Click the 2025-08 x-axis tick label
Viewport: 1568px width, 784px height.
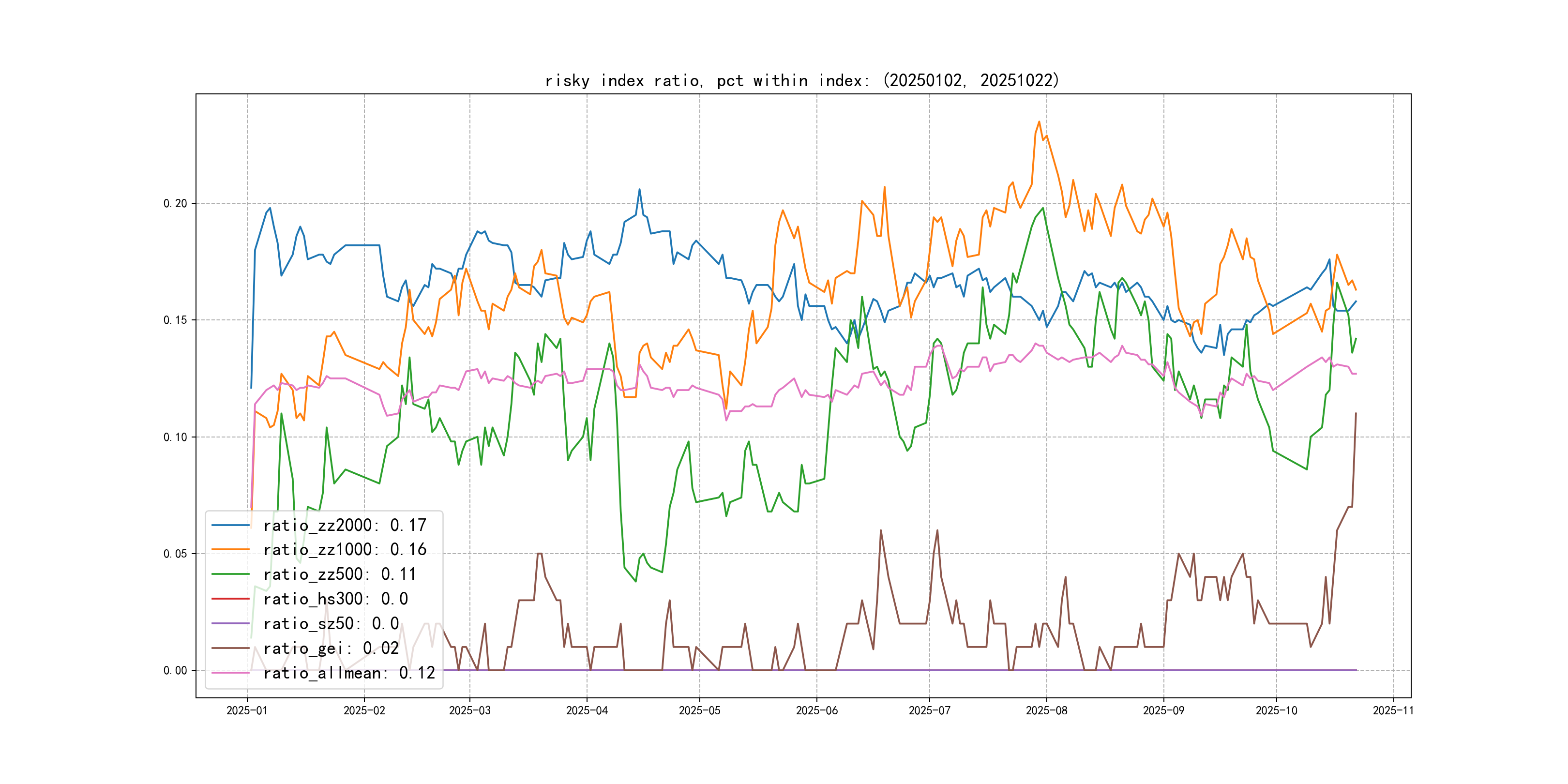[1046, 711]
